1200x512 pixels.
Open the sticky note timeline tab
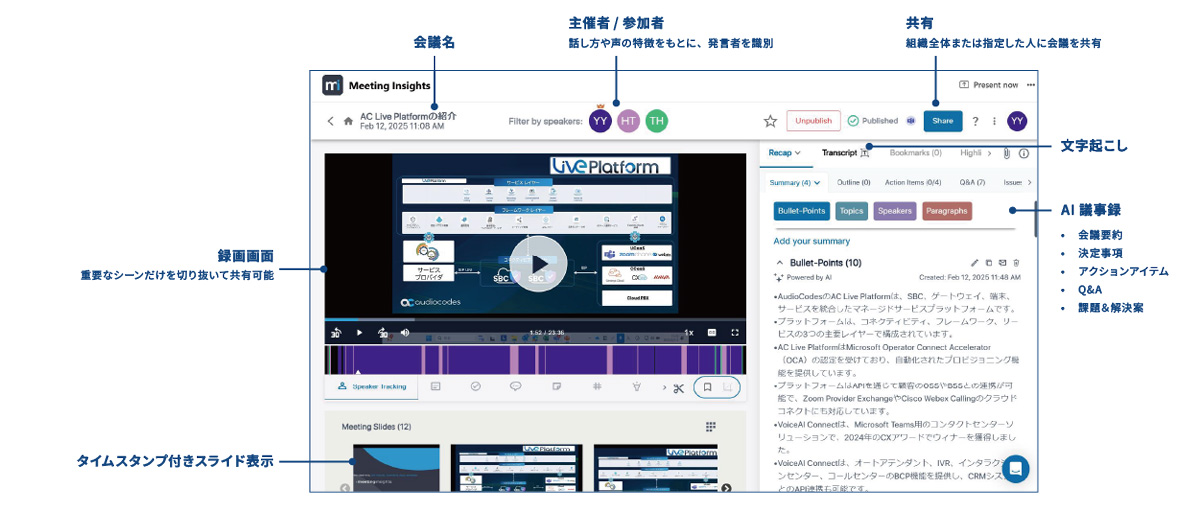556,386
